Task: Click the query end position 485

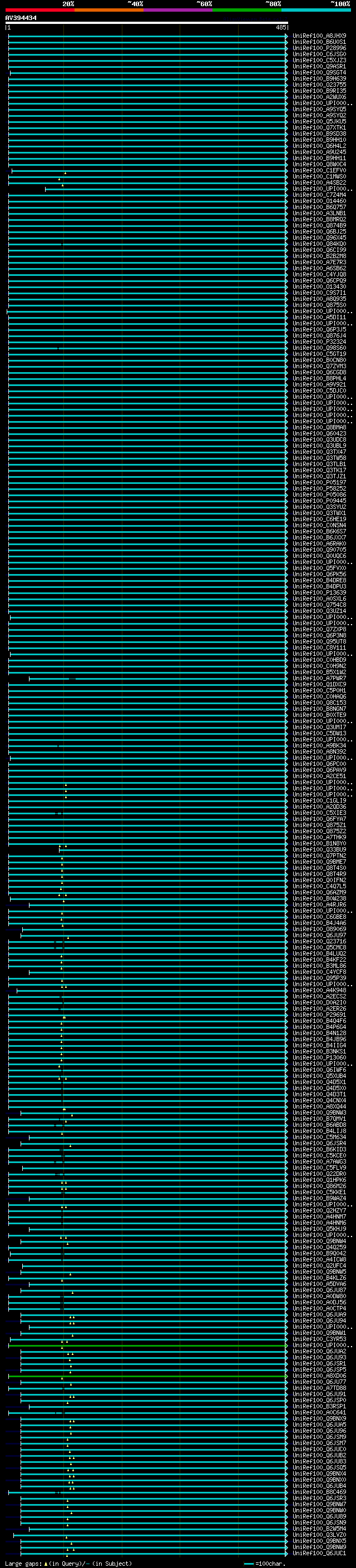Action: (280, 27)
